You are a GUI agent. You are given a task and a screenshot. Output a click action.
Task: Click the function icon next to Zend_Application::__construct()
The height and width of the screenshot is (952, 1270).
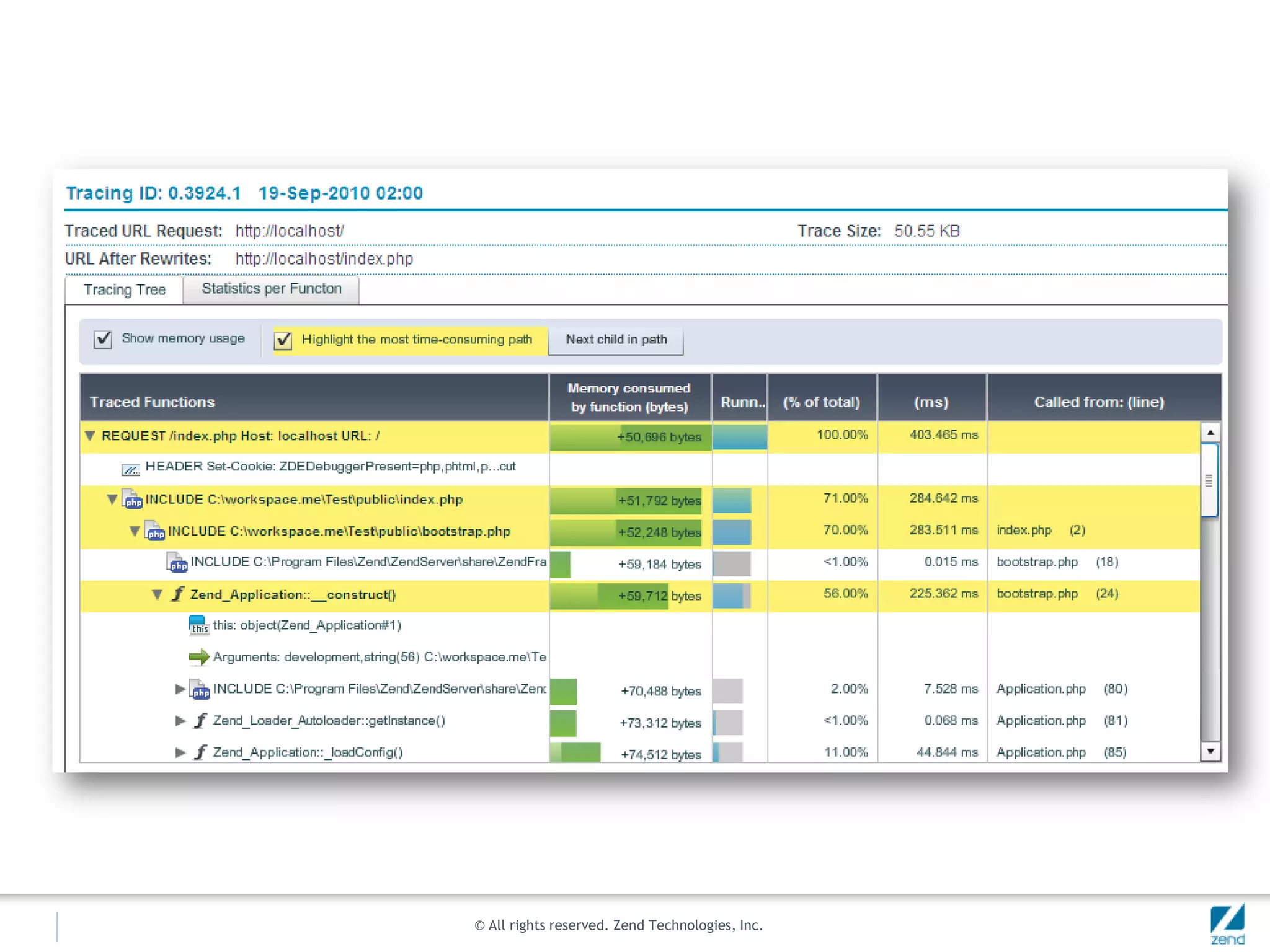178,594
